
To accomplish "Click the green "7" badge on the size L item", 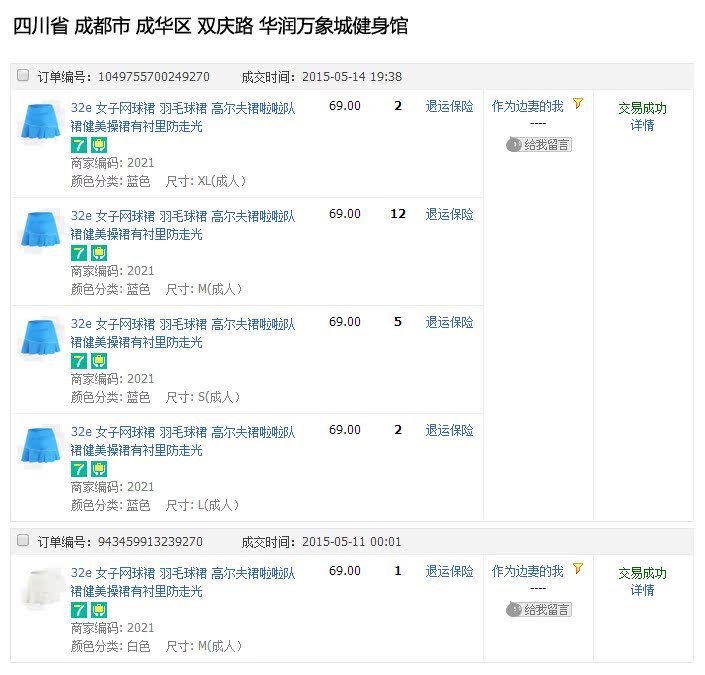I will point(79,469).
